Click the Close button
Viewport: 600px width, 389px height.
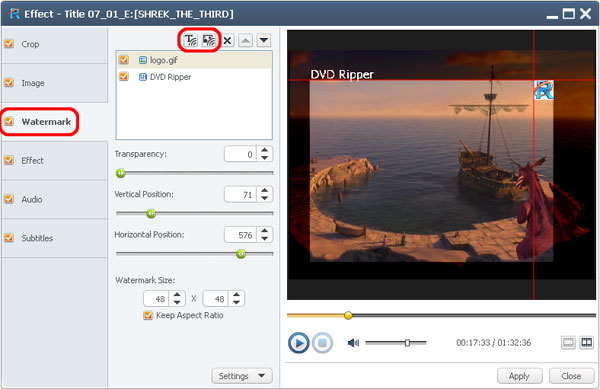(x=571, y=376)
